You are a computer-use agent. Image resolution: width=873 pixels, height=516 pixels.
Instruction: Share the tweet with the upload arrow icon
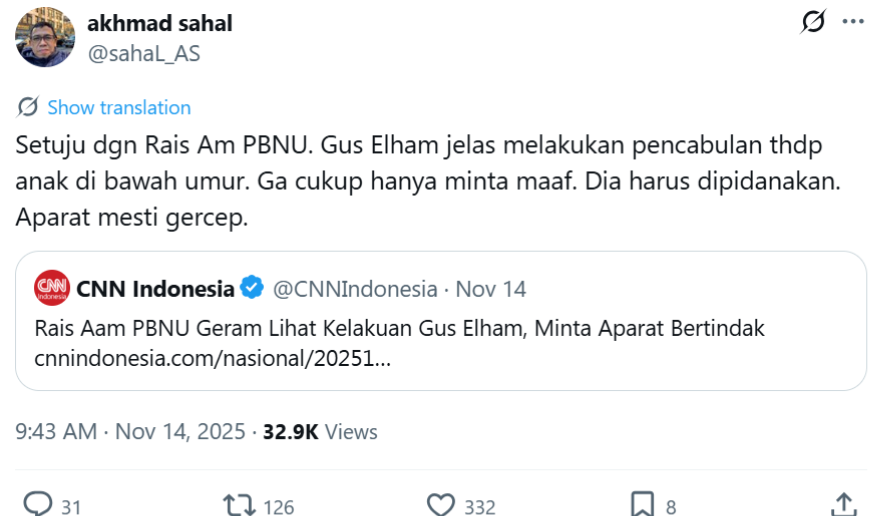843,503
